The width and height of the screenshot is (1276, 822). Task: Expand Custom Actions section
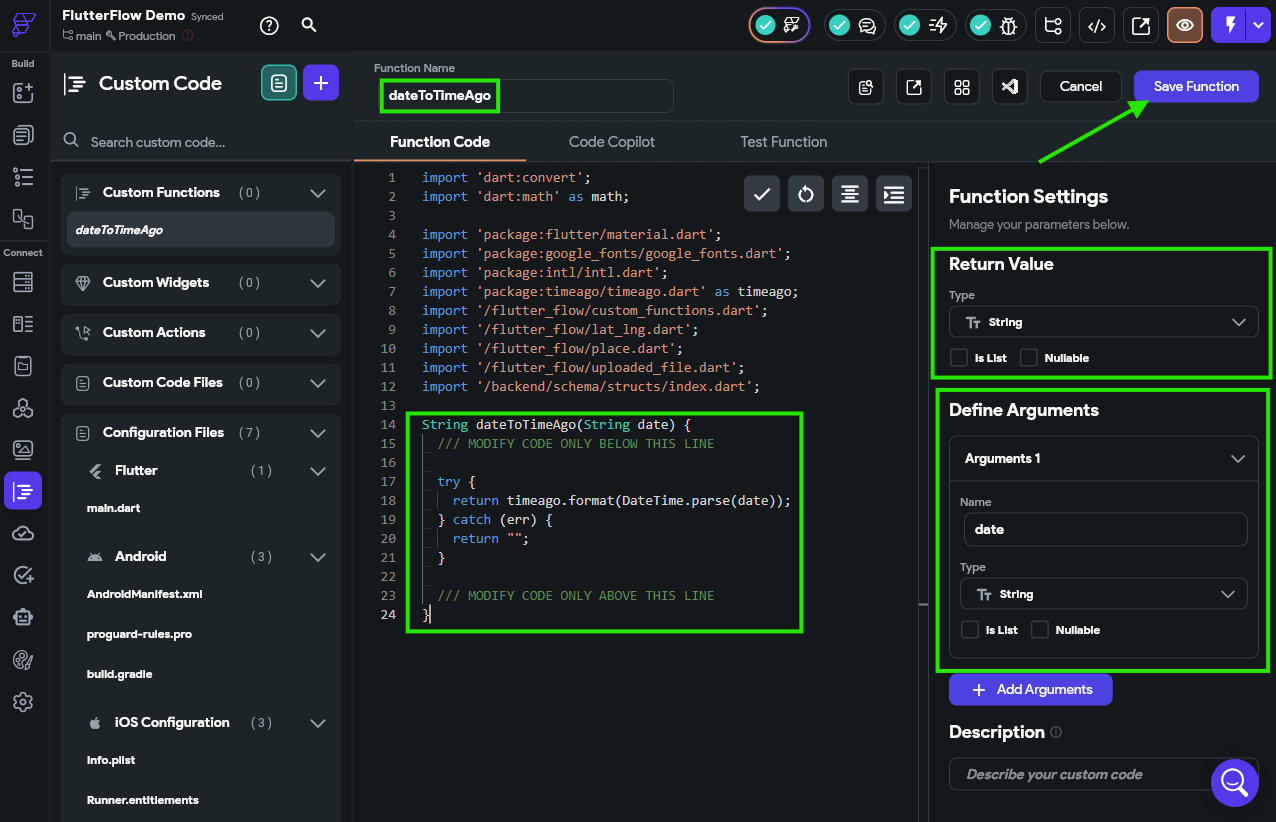coord(318,333)
